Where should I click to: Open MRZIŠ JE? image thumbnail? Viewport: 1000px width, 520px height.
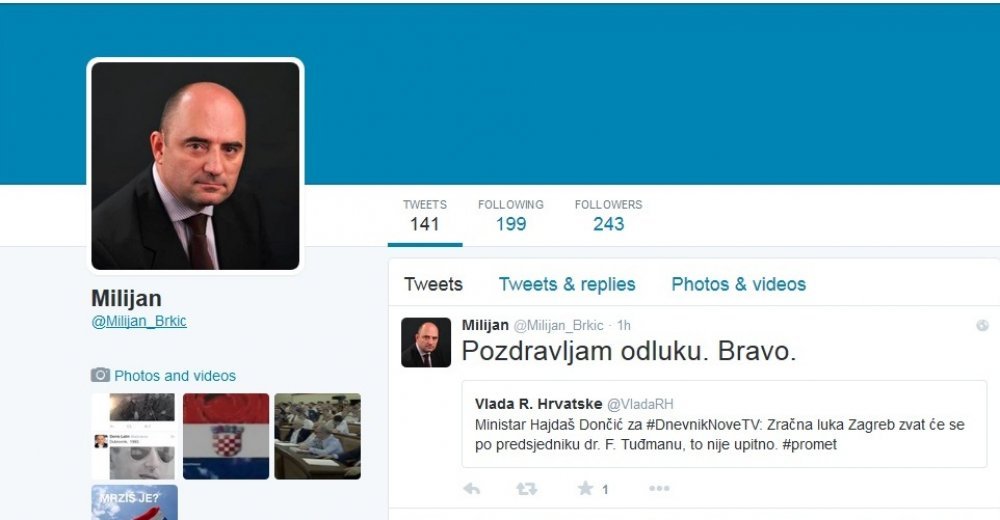(135, 503)
